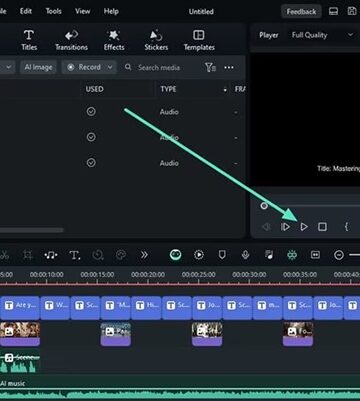Select the AI music audio track
The image size is (360, 401).
pos(180,388)
